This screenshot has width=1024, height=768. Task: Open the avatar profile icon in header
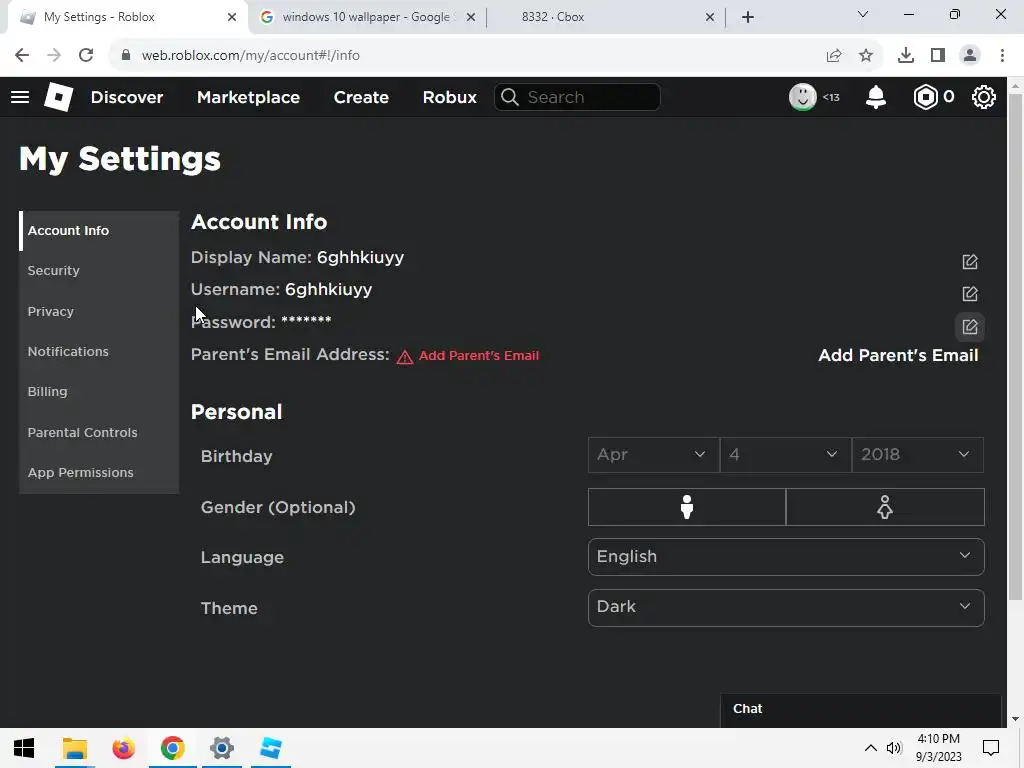click(x=803, y=97)
